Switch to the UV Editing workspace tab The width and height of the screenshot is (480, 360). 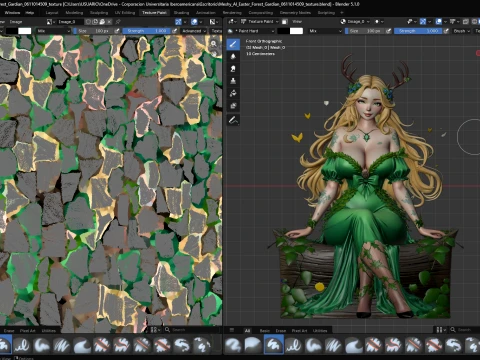(125, 13)
